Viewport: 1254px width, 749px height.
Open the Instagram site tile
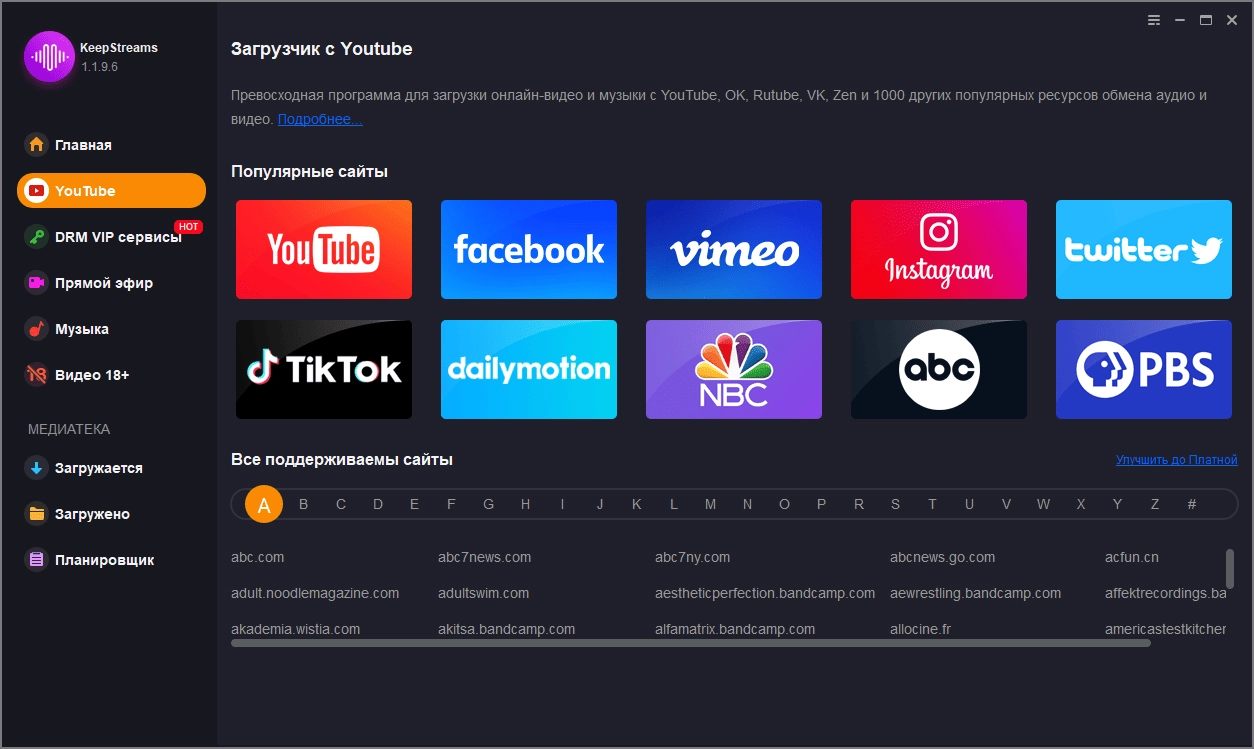[939, 250]
